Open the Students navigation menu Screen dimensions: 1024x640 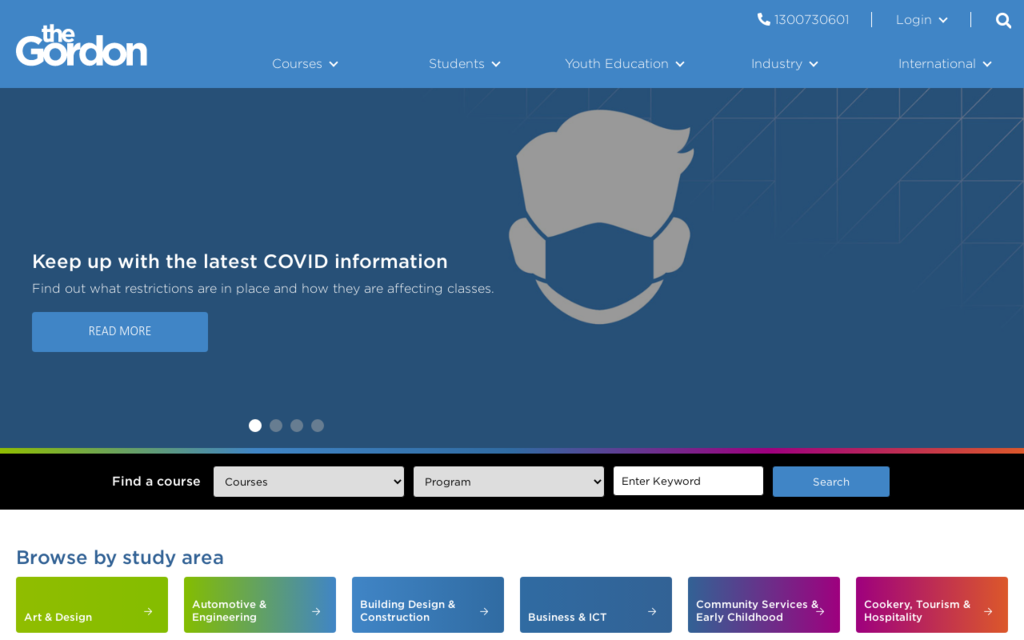click(x=464, y=64)
